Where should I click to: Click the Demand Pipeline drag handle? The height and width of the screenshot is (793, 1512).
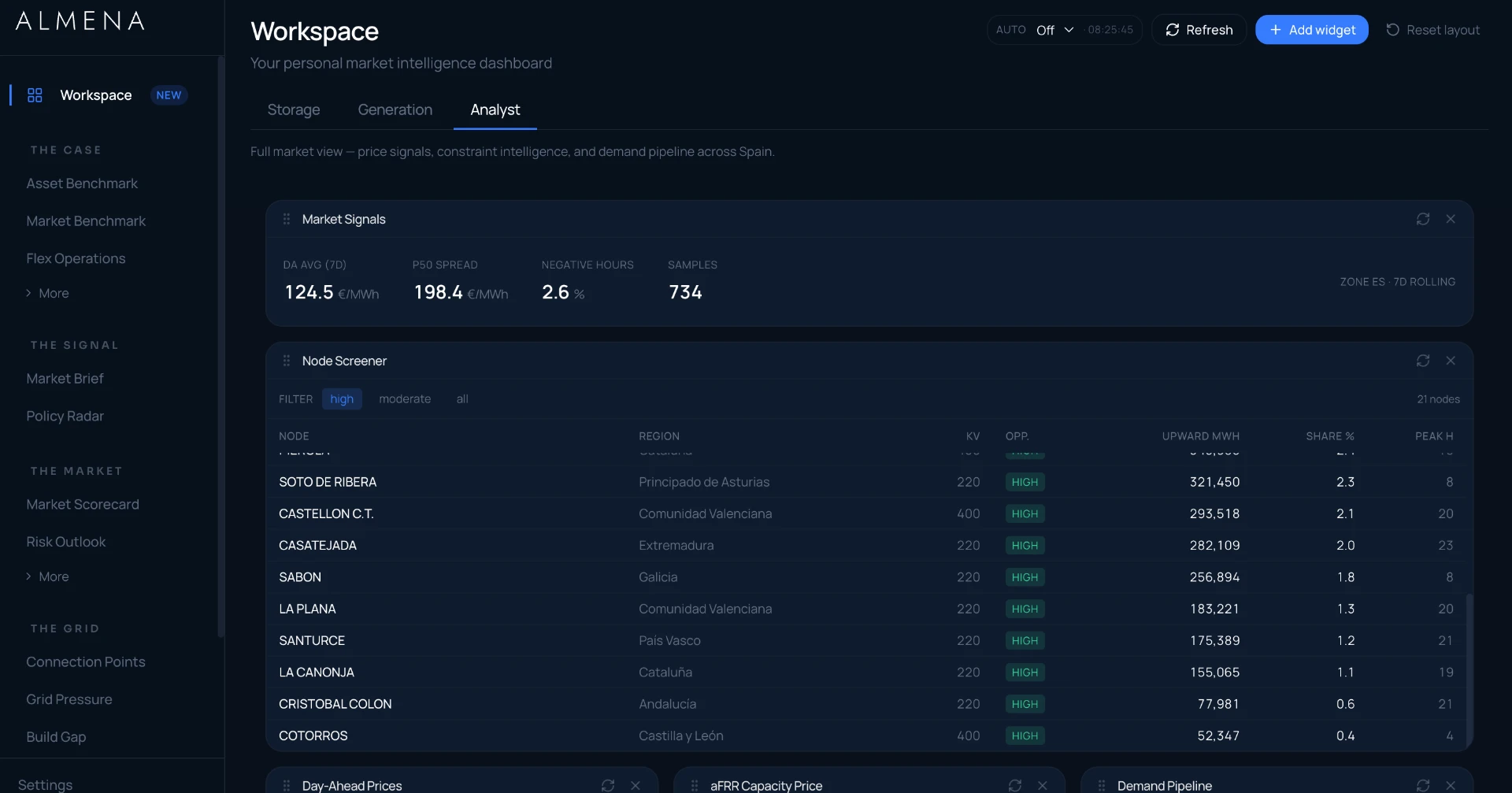1102,786
